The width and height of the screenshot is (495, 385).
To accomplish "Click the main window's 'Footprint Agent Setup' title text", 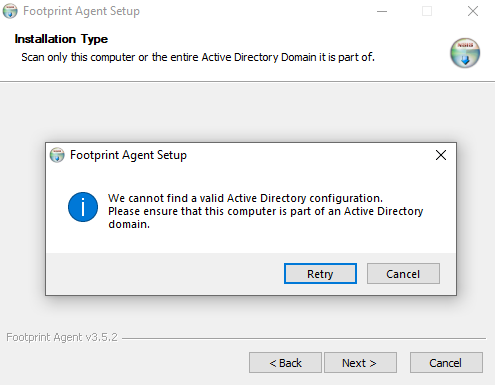I will pyautogui.click(x=81, y=11).
